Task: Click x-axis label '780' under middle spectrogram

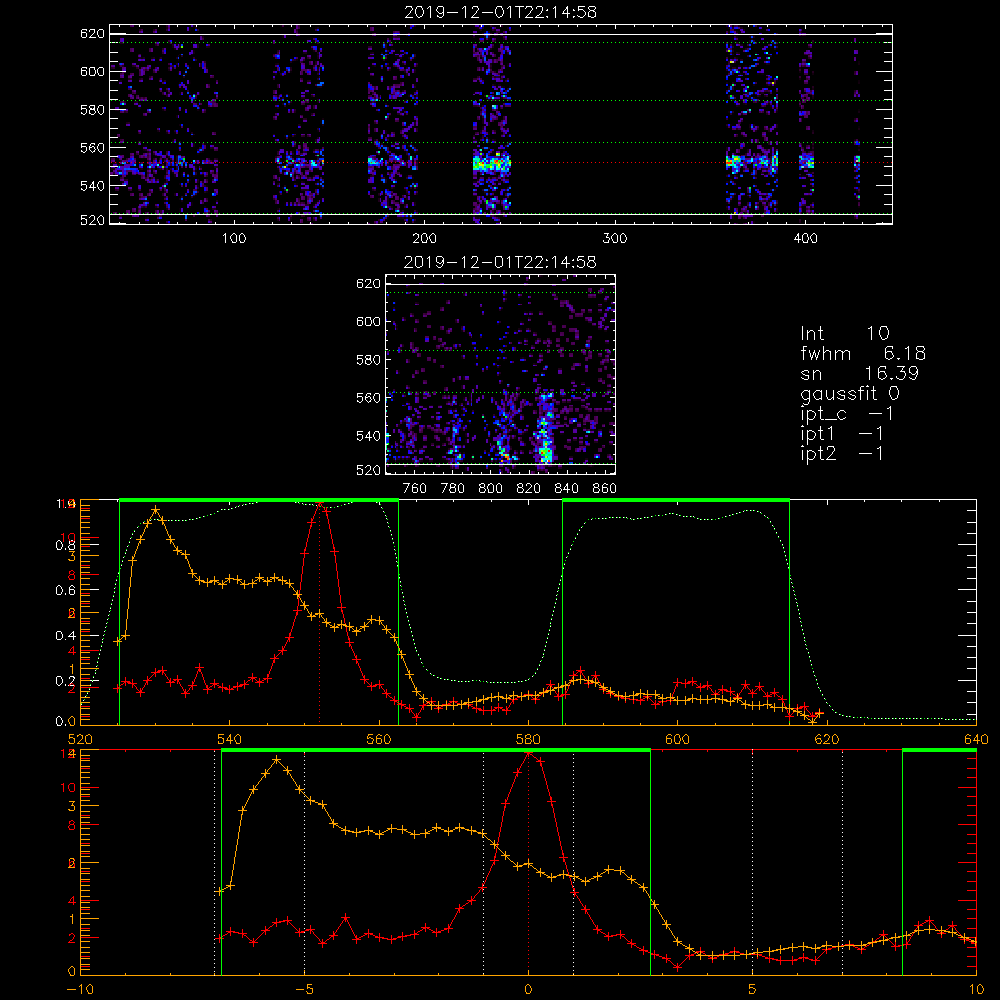Action: [x=453, y=489]
